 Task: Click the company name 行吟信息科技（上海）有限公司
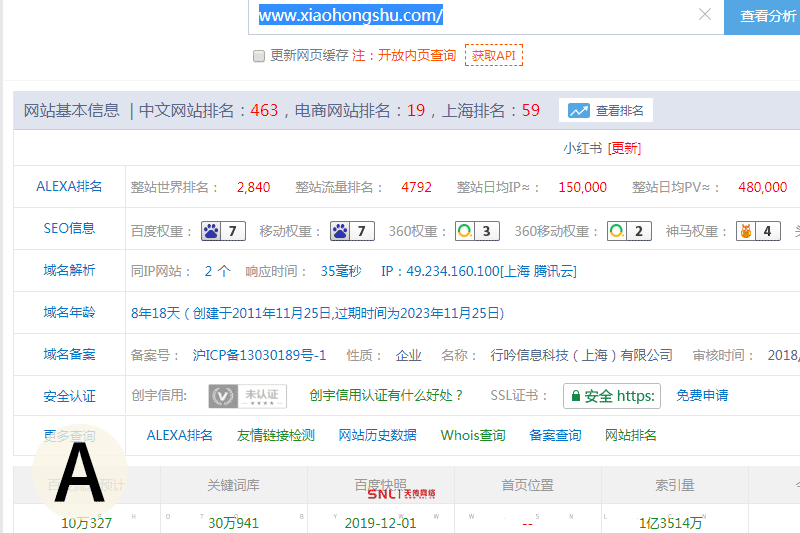click(x=581, y=355)
